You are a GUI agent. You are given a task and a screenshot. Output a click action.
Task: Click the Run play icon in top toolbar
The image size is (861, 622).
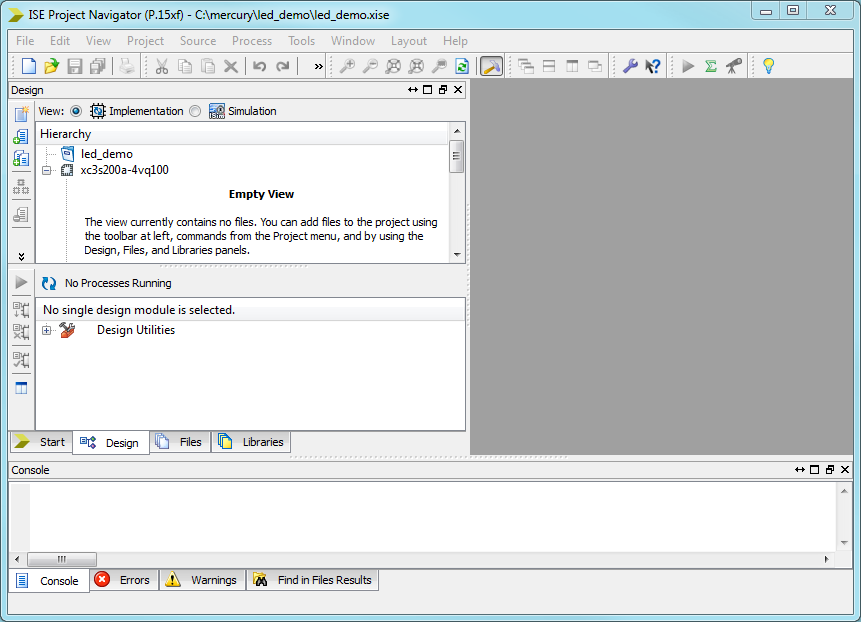pos(687,66)
